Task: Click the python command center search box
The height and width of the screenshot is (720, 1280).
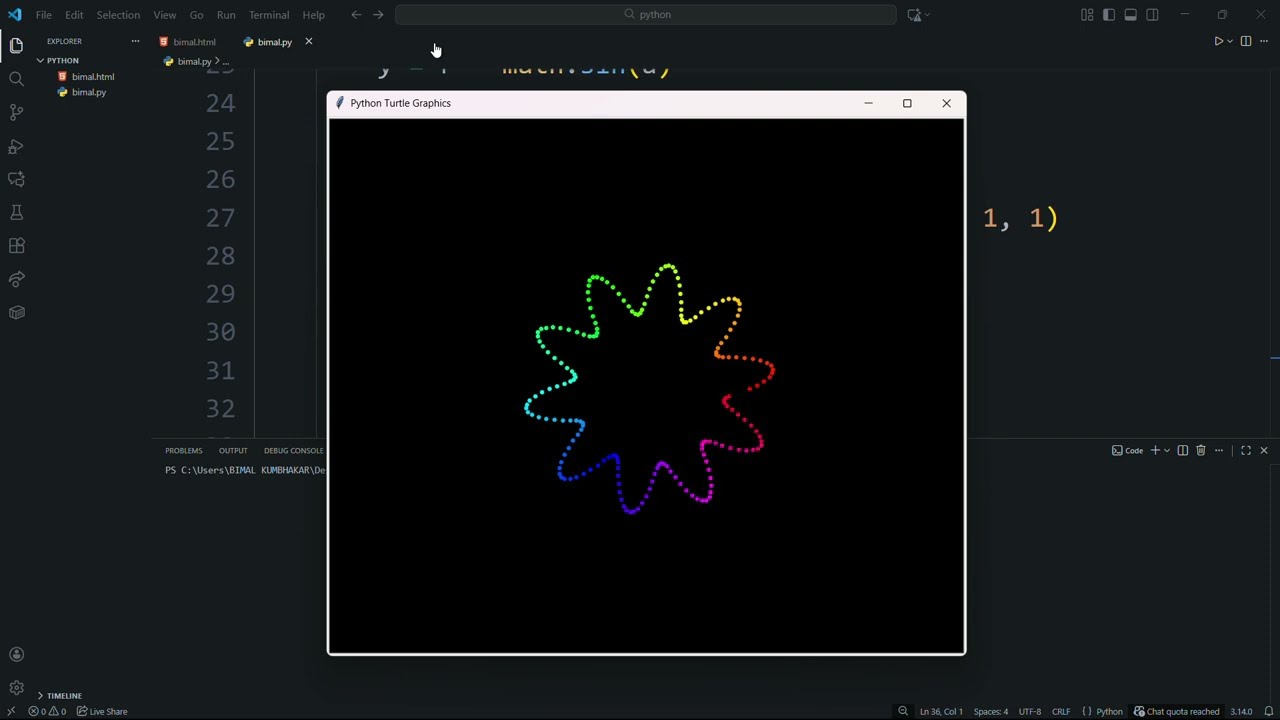Action: 646,15
